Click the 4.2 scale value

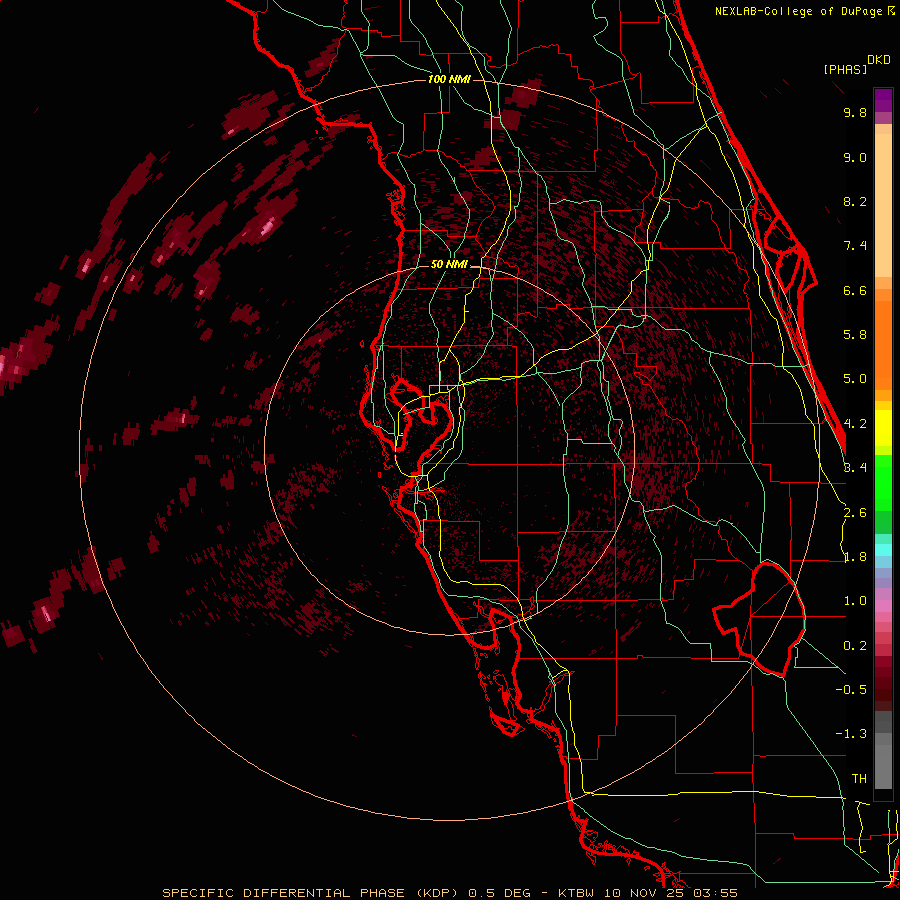[855, 424]
